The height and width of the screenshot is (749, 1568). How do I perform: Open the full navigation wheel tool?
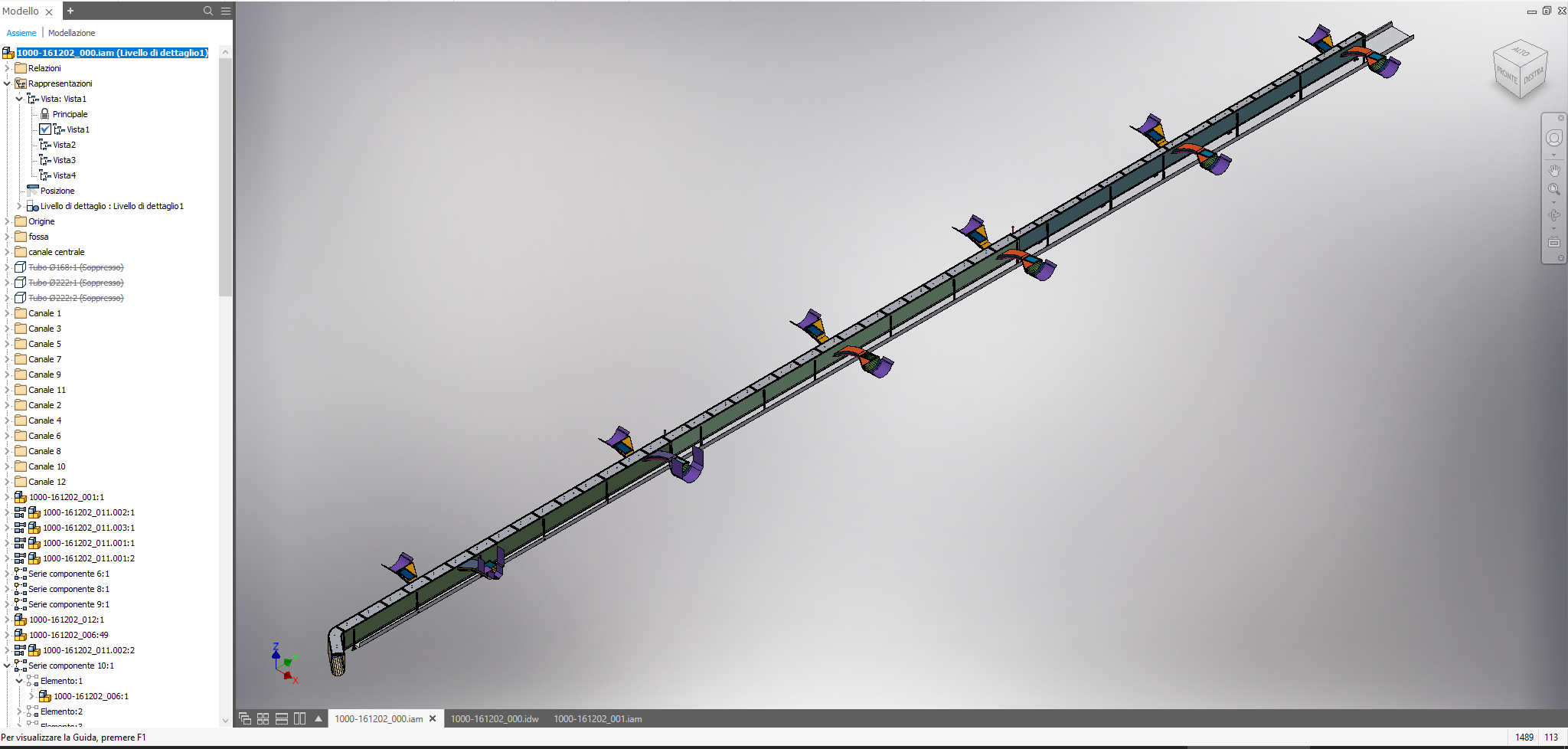(1553, 138)
